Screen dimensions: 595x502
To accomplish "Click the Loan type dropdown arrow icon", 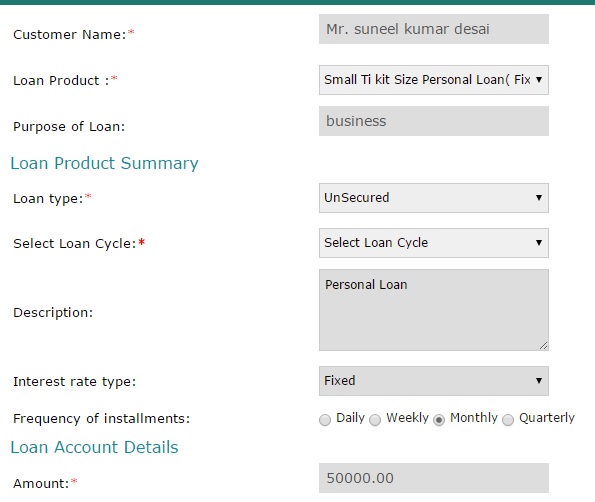I will click(x=539, y=198).
